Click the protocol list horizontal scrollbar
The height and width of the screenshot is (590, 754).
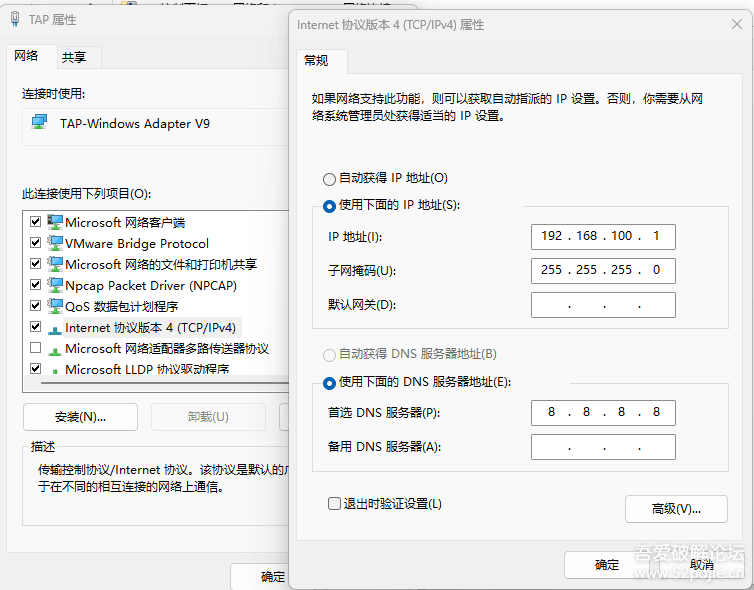[164, 383]
